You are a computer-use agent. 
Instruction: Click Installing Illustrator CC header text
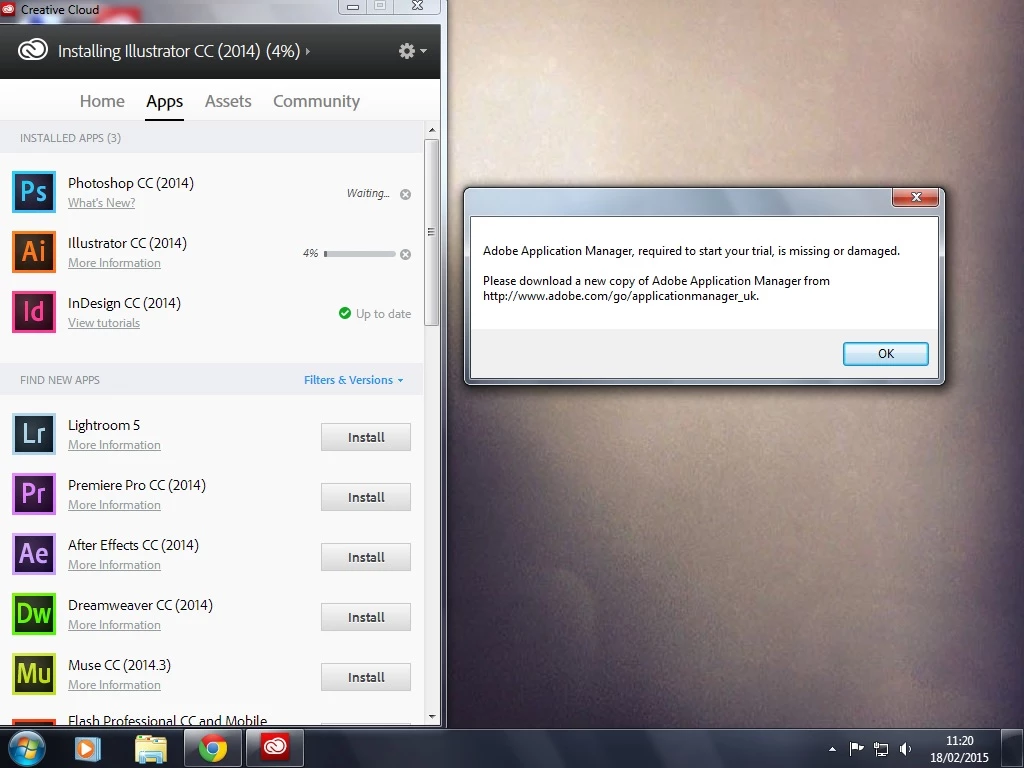pyautogui.click(x=179, y=51)
